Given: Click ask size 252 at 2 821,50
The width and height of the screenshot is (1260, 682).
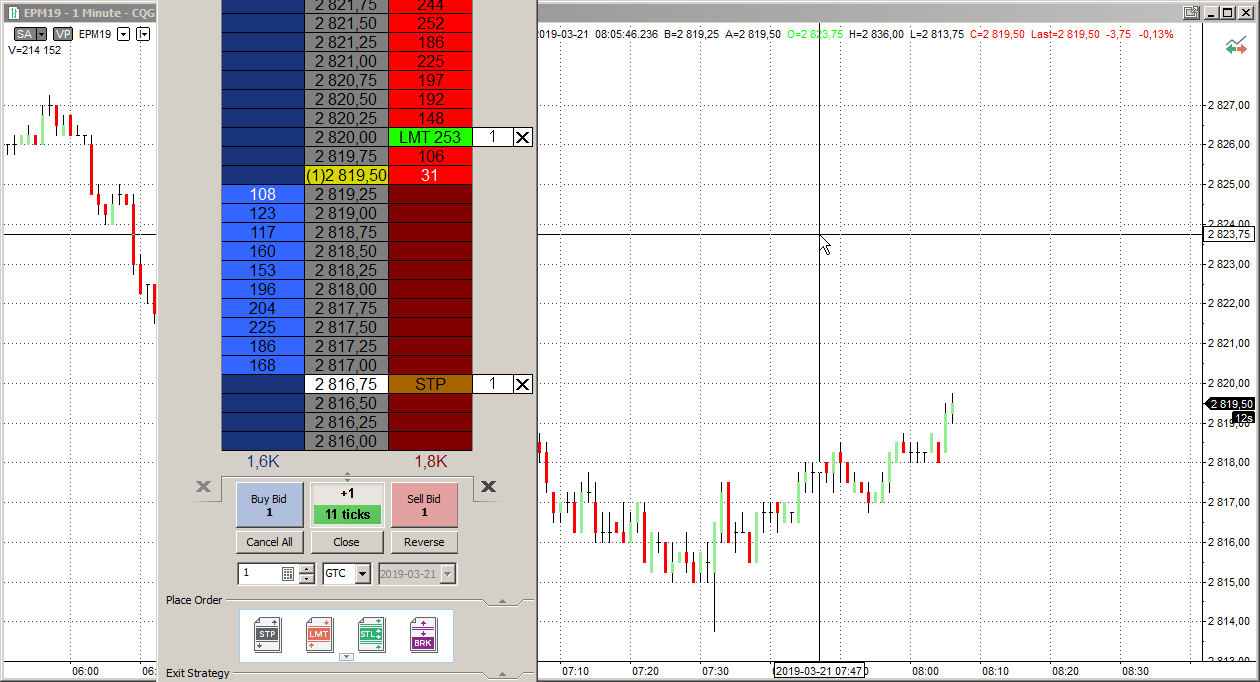Looking at the screenshot, I should pos(430,23).
